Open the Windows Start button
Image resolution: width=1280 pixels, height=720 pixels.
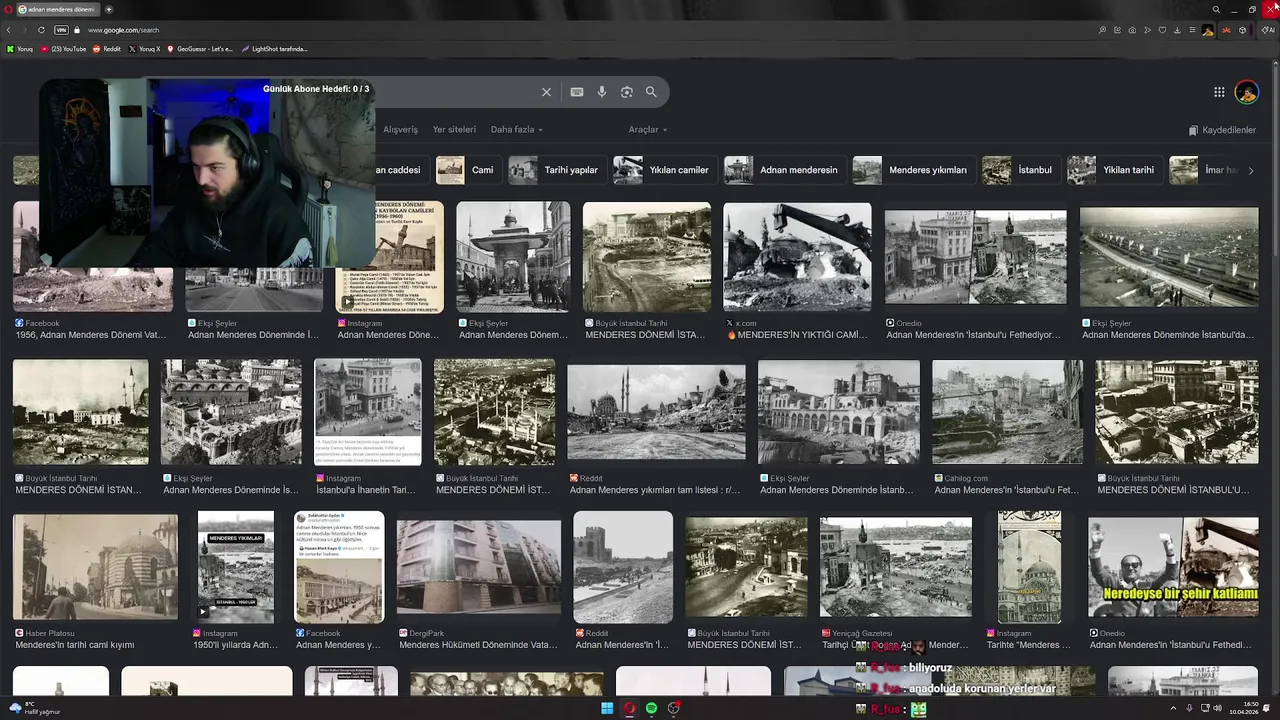tap(606, 709)
